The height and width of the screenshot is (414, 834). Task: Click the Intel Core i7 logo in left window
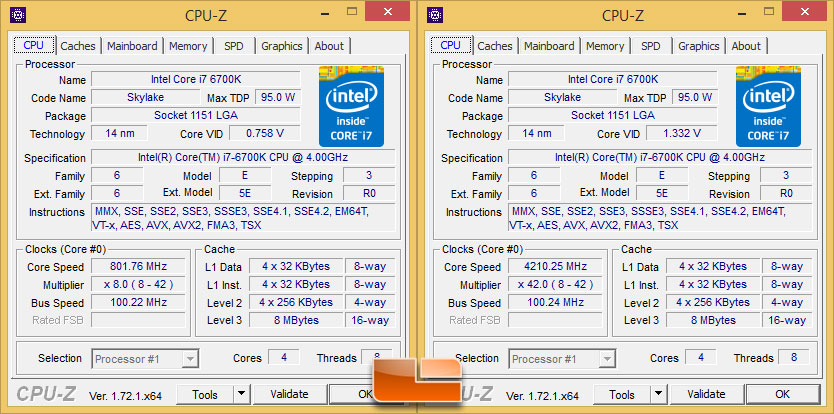[x=351, y=106]
